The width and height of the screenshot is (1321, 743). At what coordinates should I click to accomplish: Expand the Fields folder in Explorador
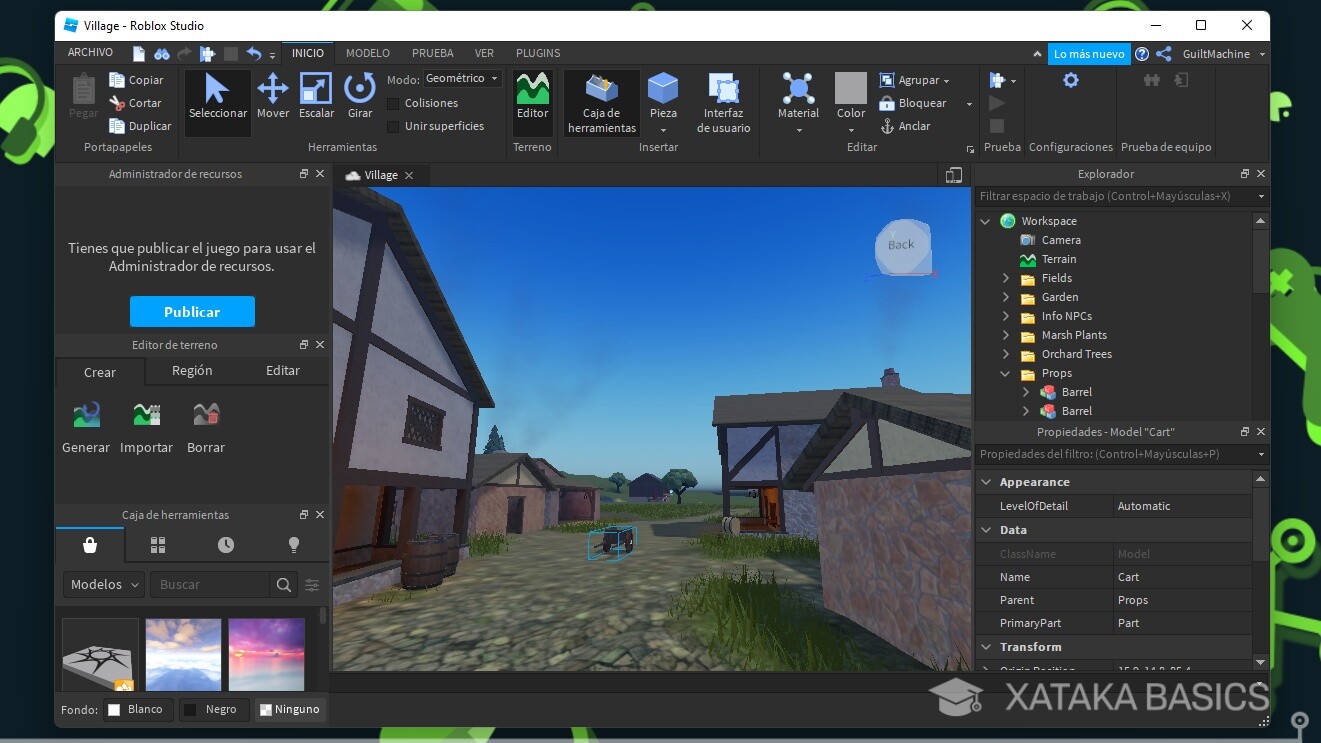click(x=1005, y=278)
